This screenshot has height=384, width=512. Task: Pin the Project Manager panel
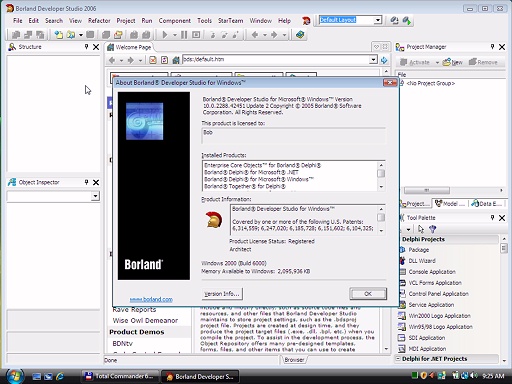coord(492,47)
